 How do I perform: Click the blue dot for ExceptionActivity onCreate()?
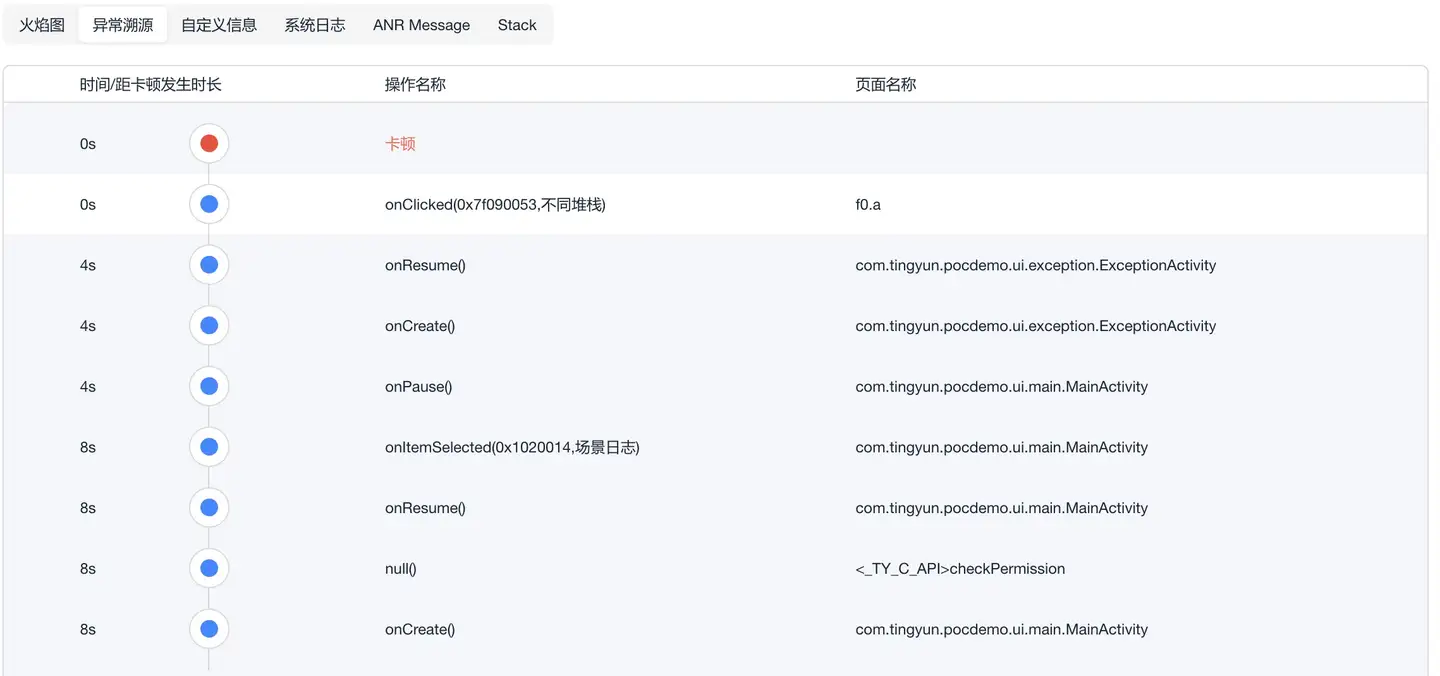[x=209, y=326]
